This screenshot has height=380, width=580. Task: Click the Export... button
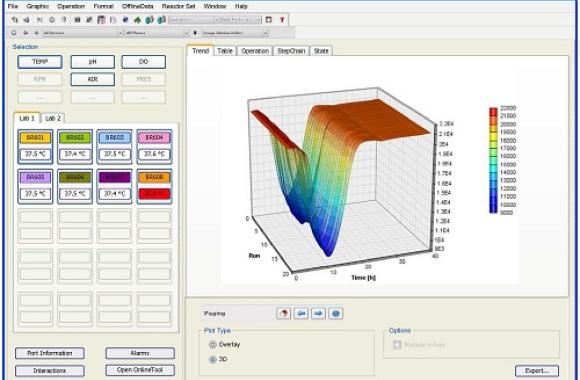point(537,370)
